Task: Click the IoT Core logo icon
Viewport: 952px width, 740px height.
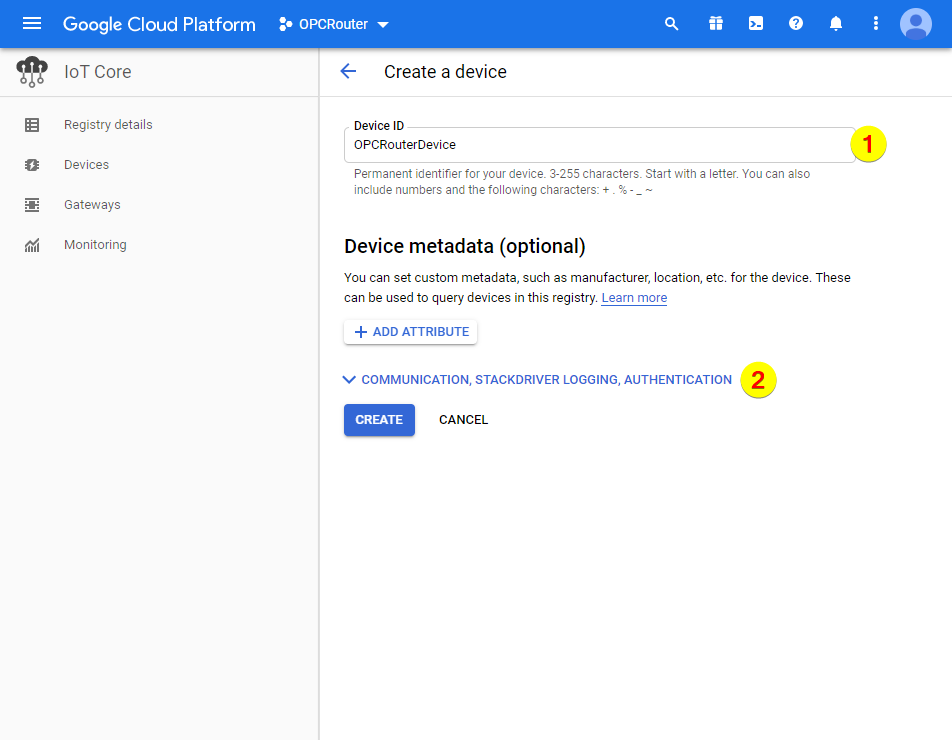Action: [32, 72]
